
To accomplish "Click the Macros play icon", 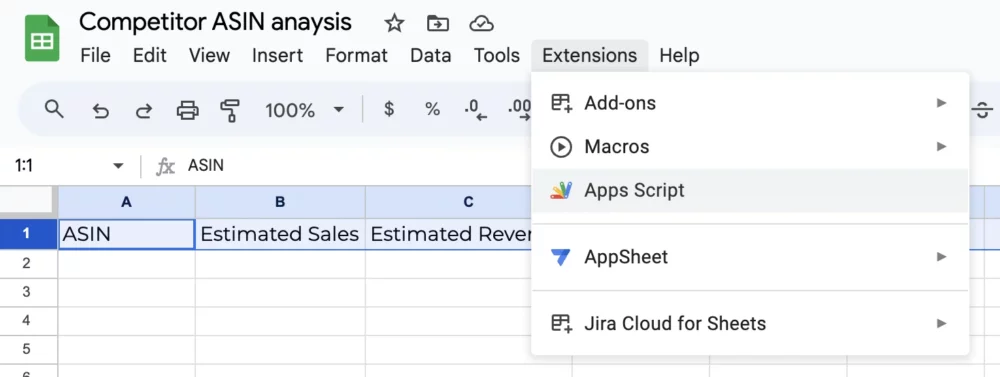I will point(561,147).
